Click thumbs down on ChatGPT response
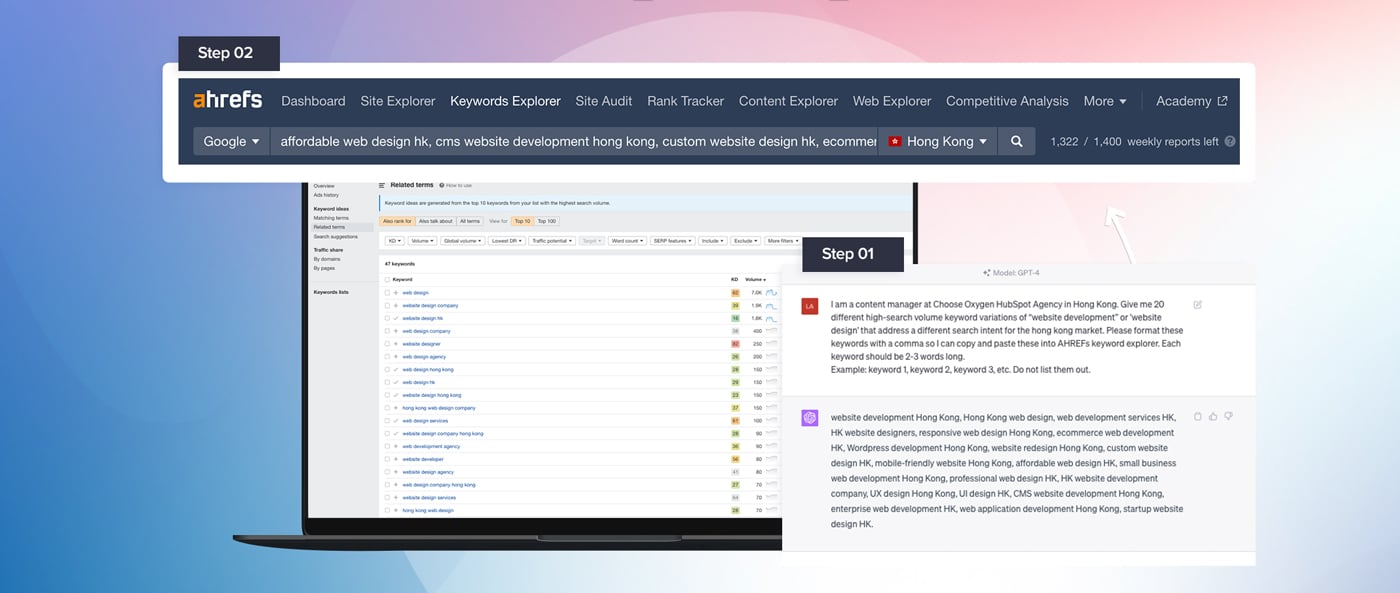Image resolution: width=1400 pixels, height=593 pixels. tap(1228, 416)
